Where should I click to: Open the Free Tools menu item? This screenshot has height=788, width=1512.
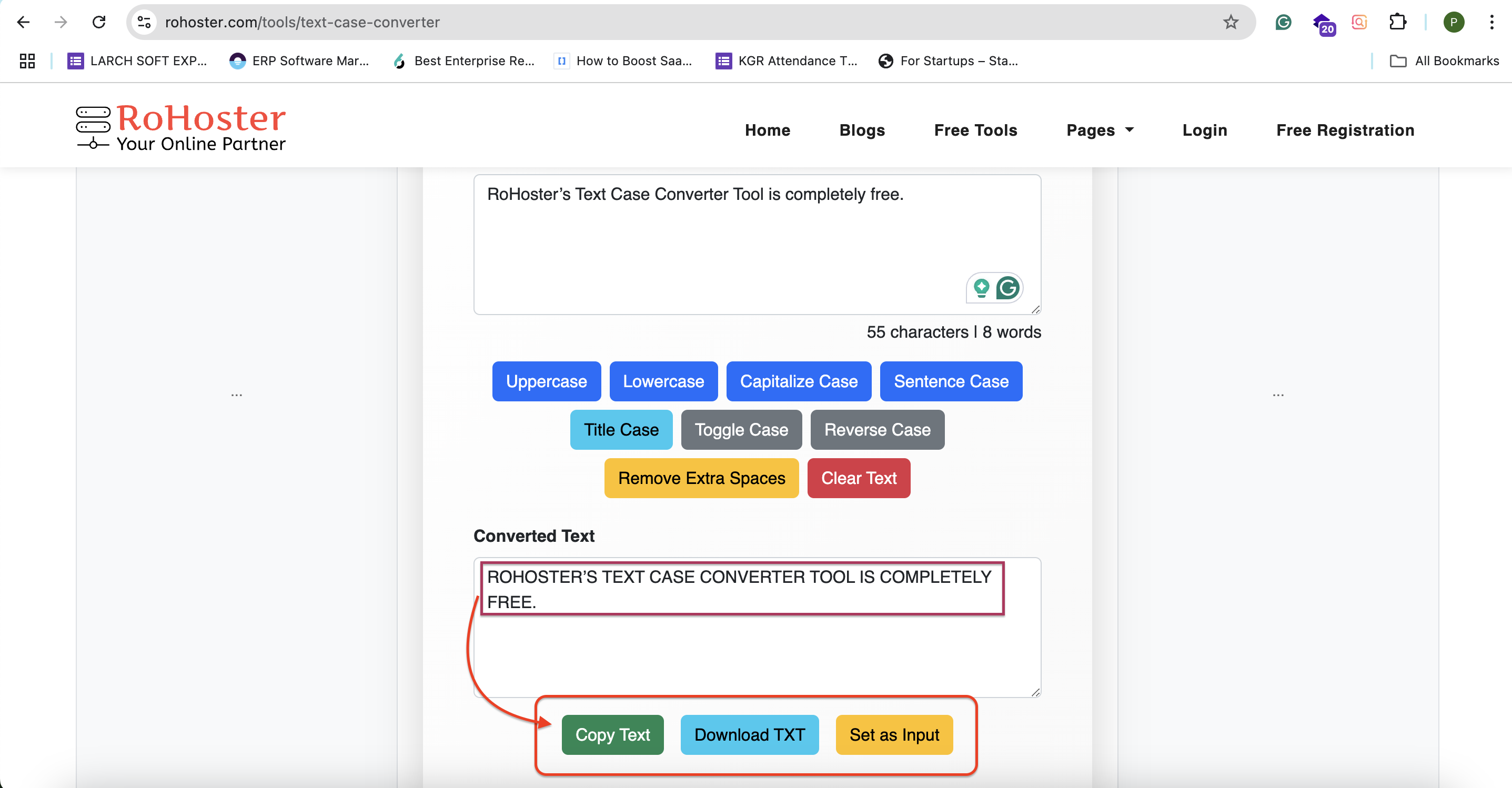(x=975, y=130)
